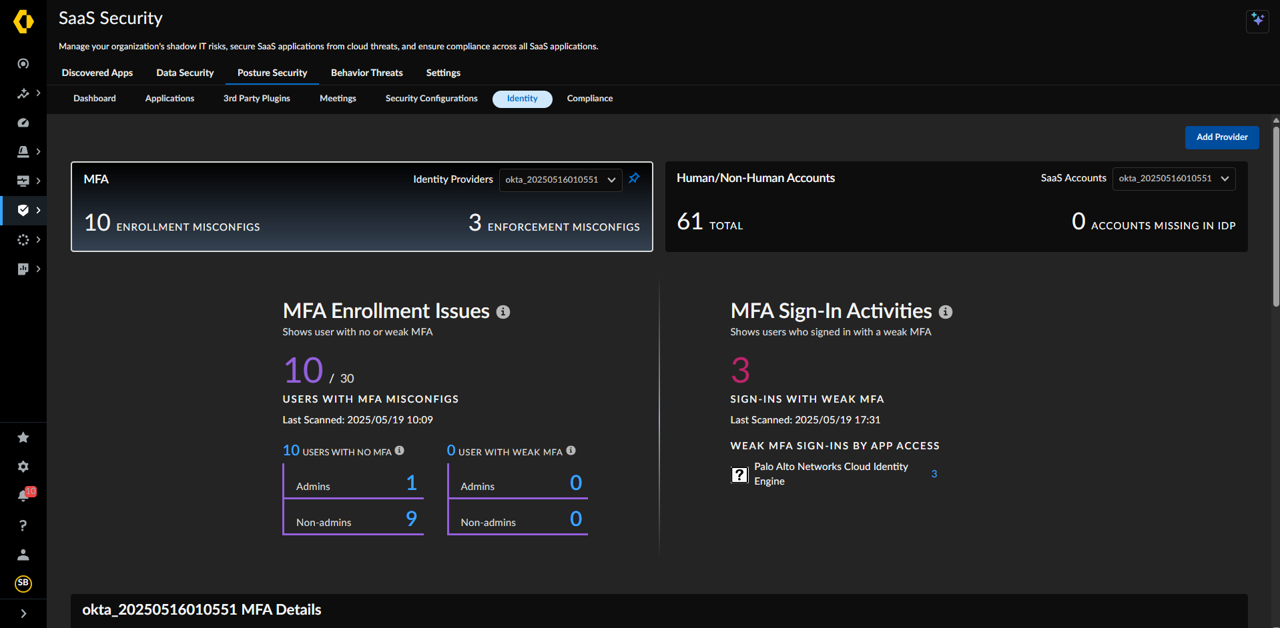Click the Non-admins count 9 under No MFA
This screenshot has height=628, width=1280.
tap(411, 518)
